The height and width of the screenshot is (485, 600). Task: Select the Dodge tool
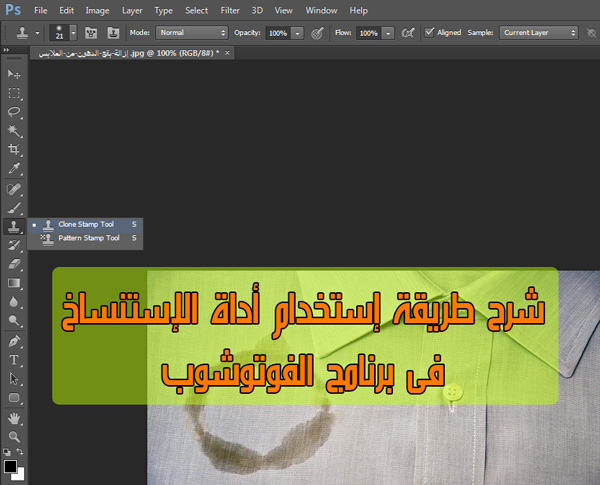pyautogui.click(x=14, y=320)
